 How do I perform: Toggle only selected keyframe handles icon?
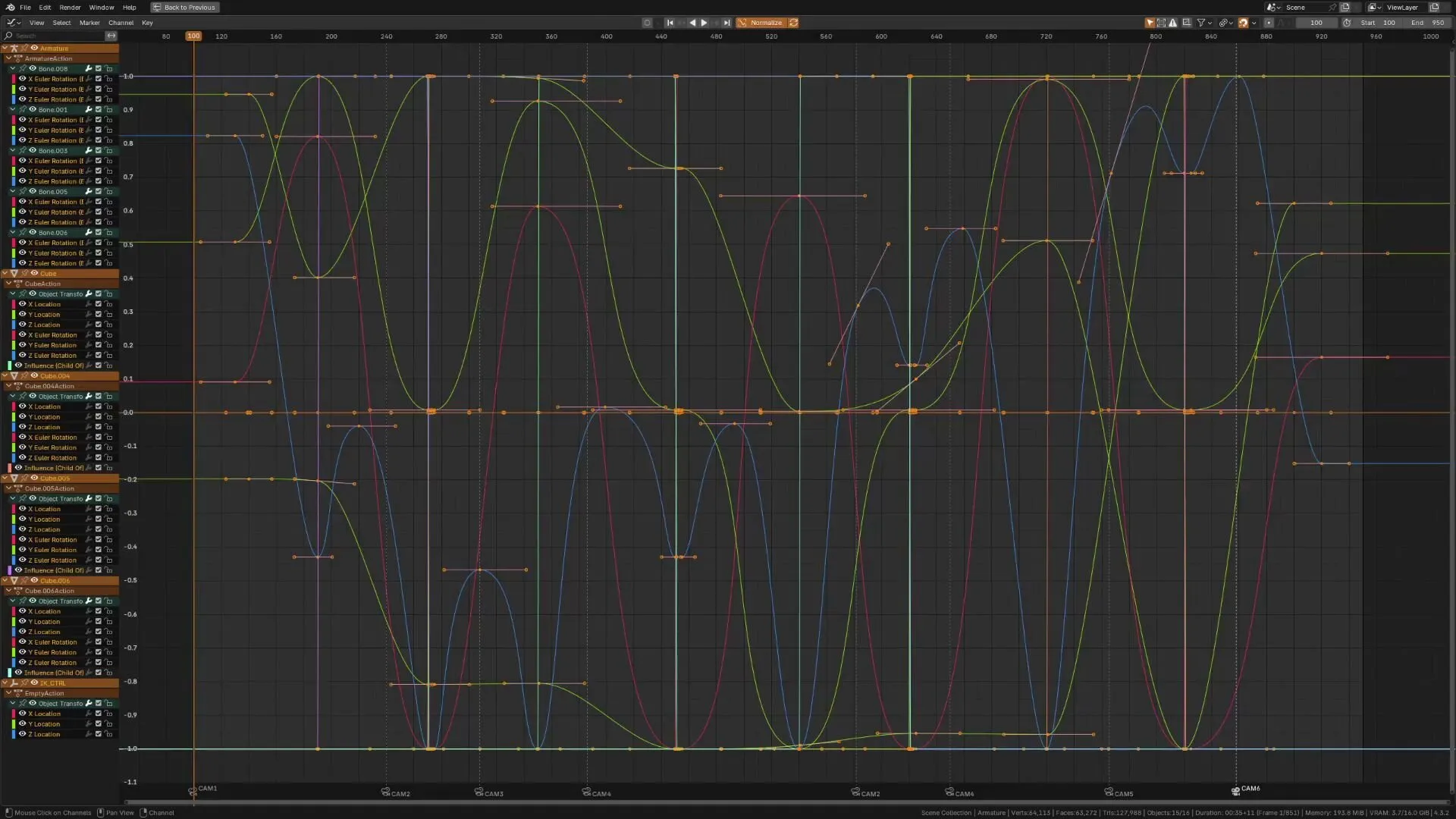click(1161, 23)
